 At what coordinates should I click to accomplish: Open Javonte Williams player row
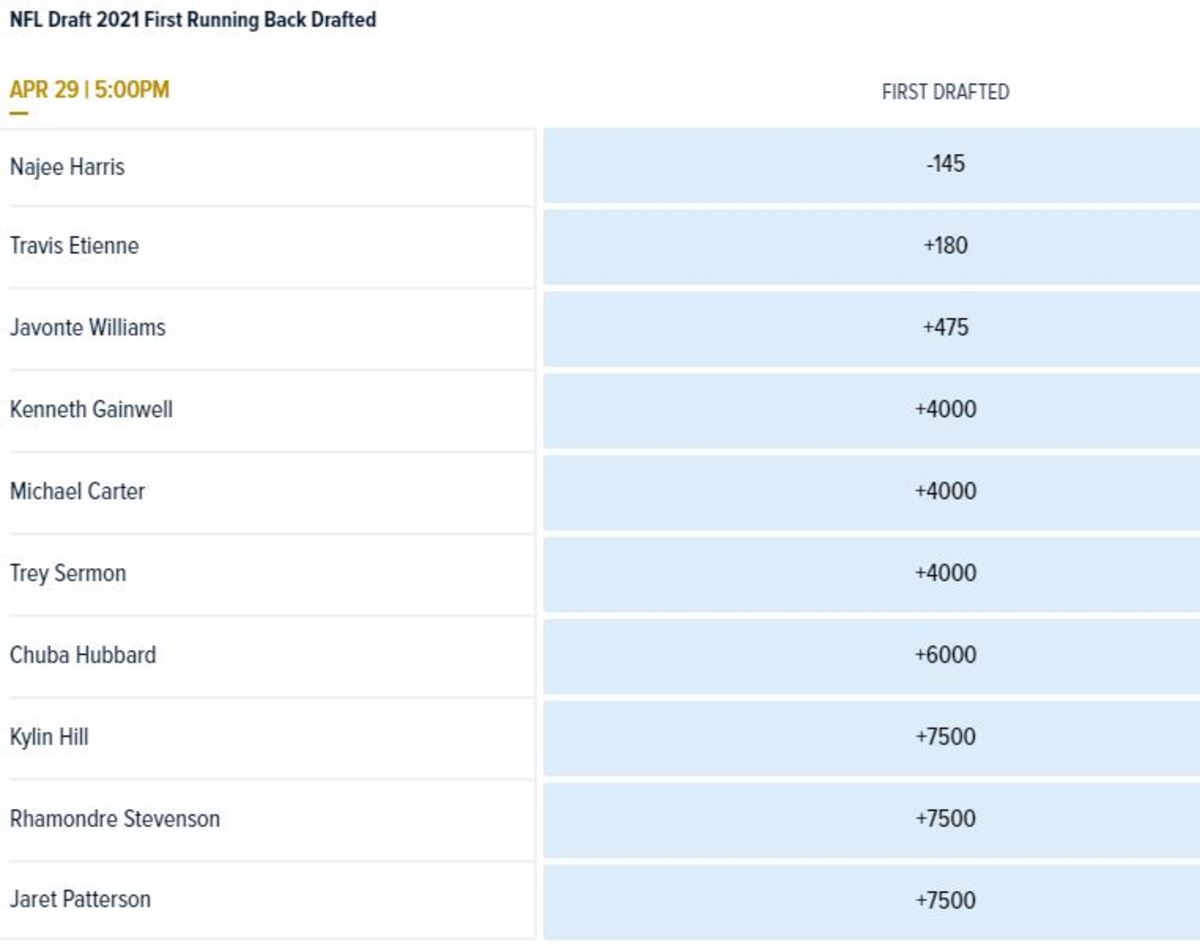tap(88, 328)
